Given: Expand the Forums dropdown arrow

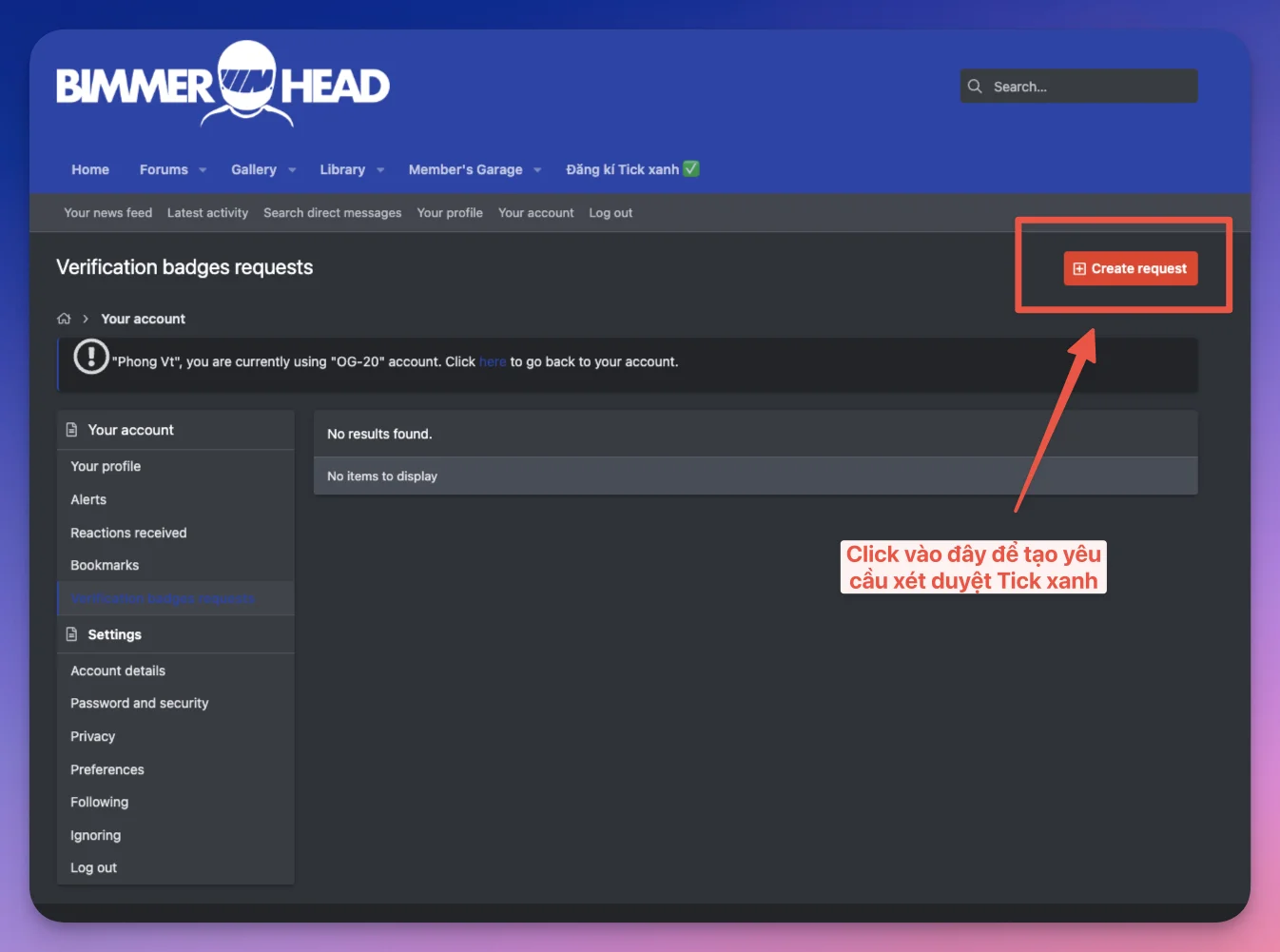Looking at the screenshot, I should (x=203, y=170).
